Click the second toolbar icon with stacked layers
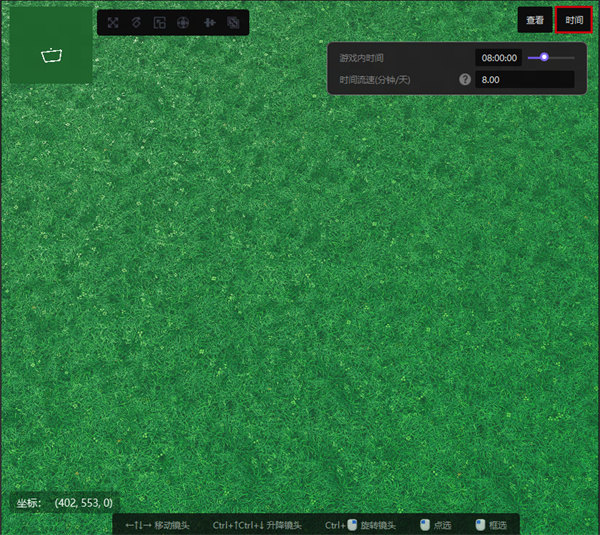This screenshot has width=600, height=535. point(136,22)
